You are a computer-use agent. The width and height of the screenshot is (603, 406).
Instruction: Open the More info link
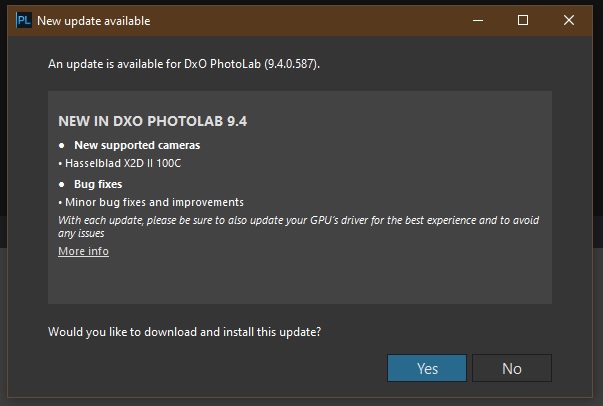pyautogui.click(x=83, y=251)
